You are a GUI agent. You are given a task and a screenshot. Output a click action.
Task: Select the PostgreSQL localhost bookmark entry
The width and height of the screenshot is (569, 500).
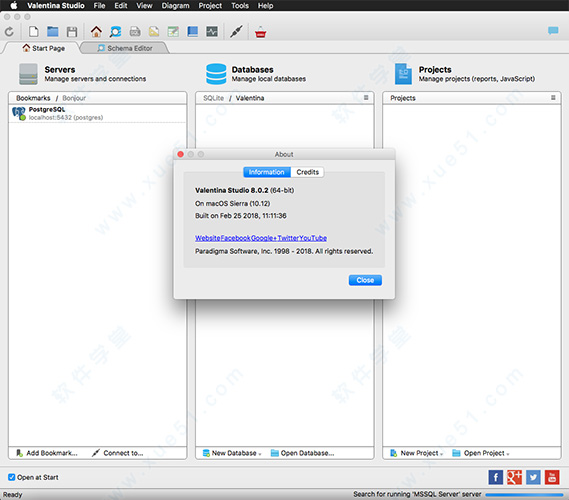pyautogui.click(x=97, y=114)
